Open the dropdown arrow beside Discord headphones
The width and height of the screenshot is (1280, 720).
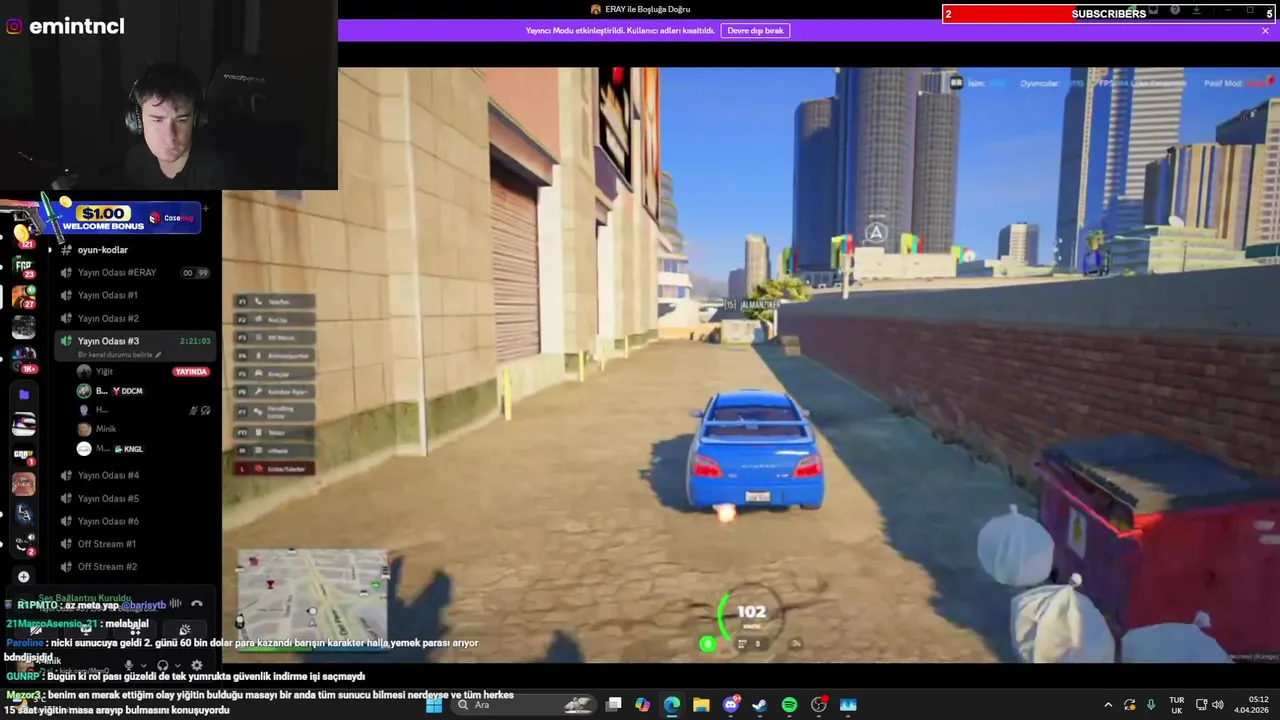[x=178, y=665]
